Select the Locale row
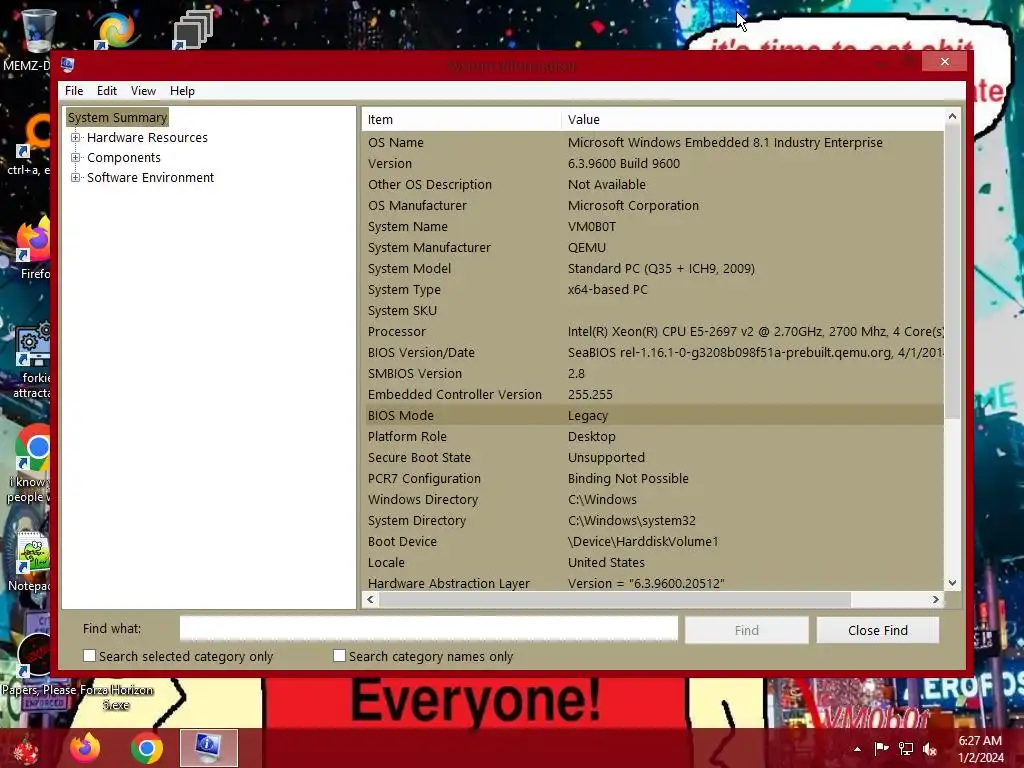This screenshot has height=768, width=1024. click(x=653, y=562)
